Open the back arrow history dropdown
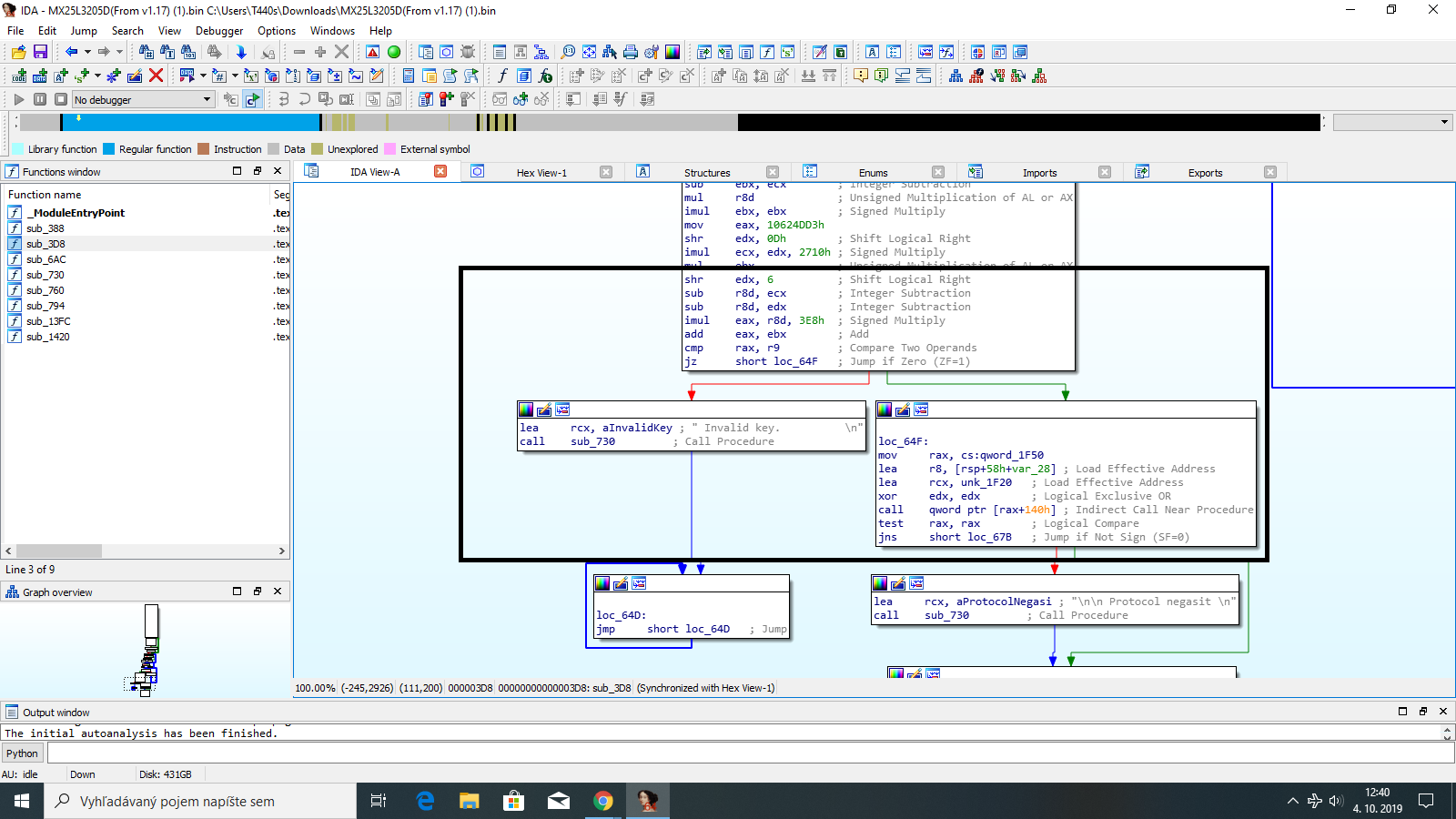 (x=86, y=52)
